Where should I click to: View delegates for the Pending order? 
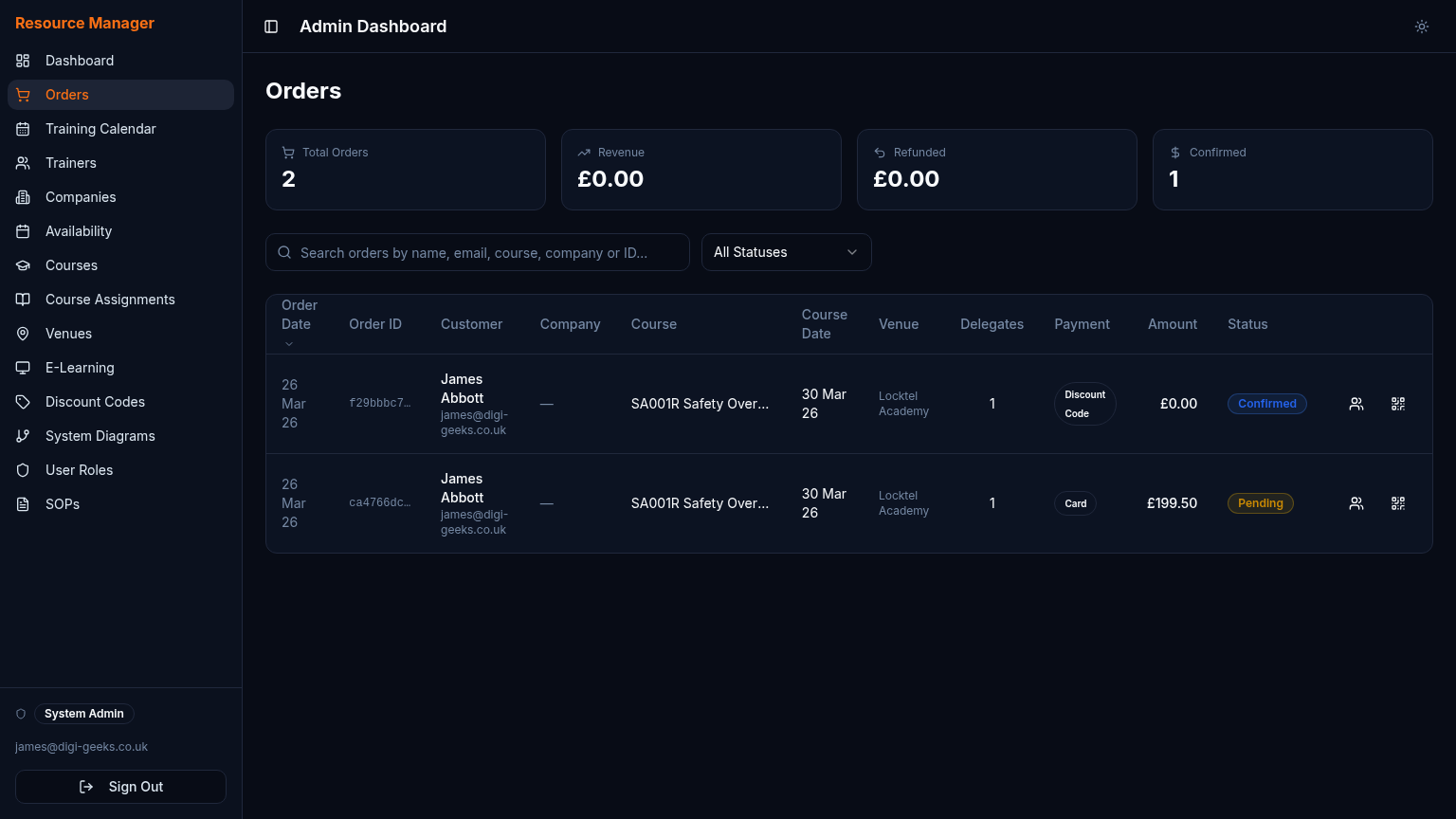click(1356, 503)
